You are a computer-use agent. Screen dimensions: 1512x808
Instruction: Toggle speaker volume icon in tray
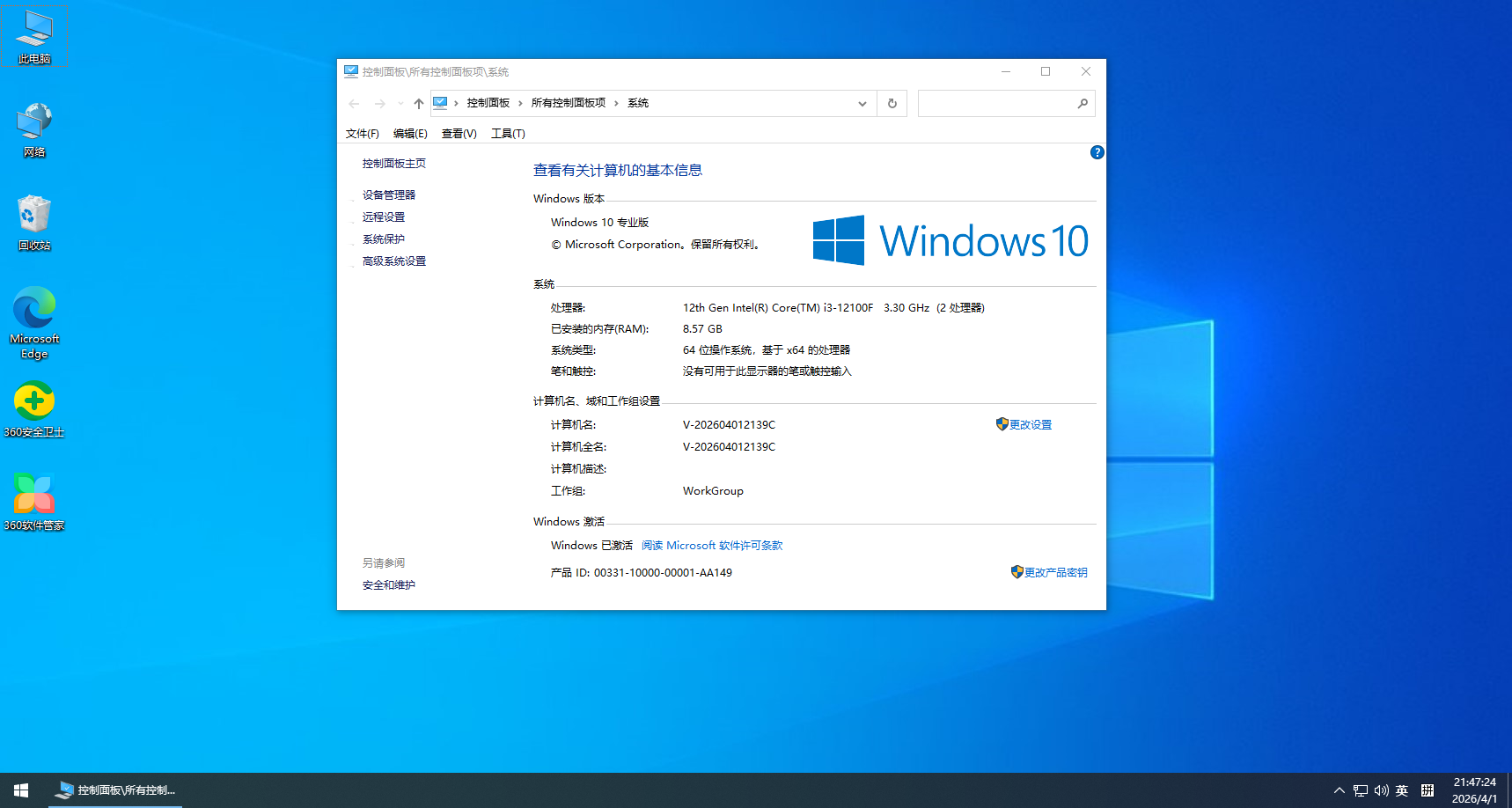click(1381, 790)
